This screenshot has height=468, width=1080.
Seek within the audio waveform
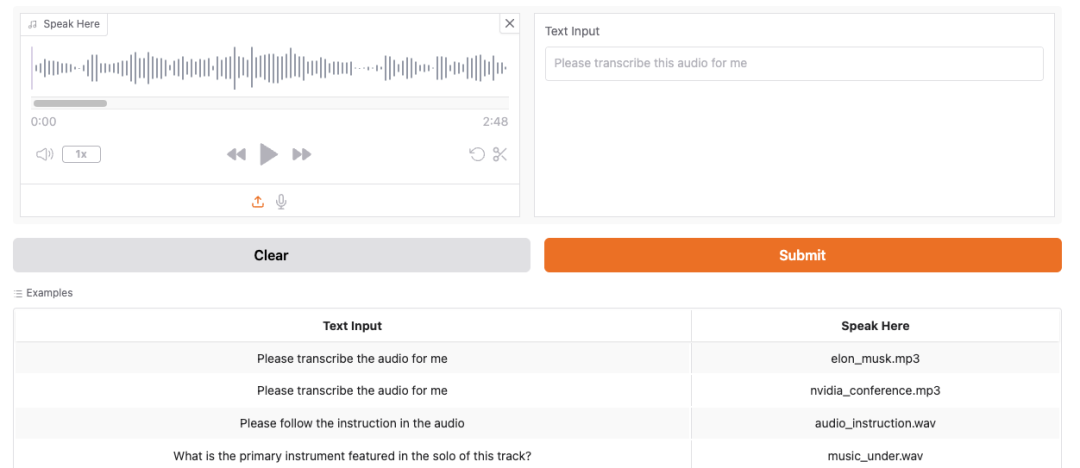[x=270, y=68]
